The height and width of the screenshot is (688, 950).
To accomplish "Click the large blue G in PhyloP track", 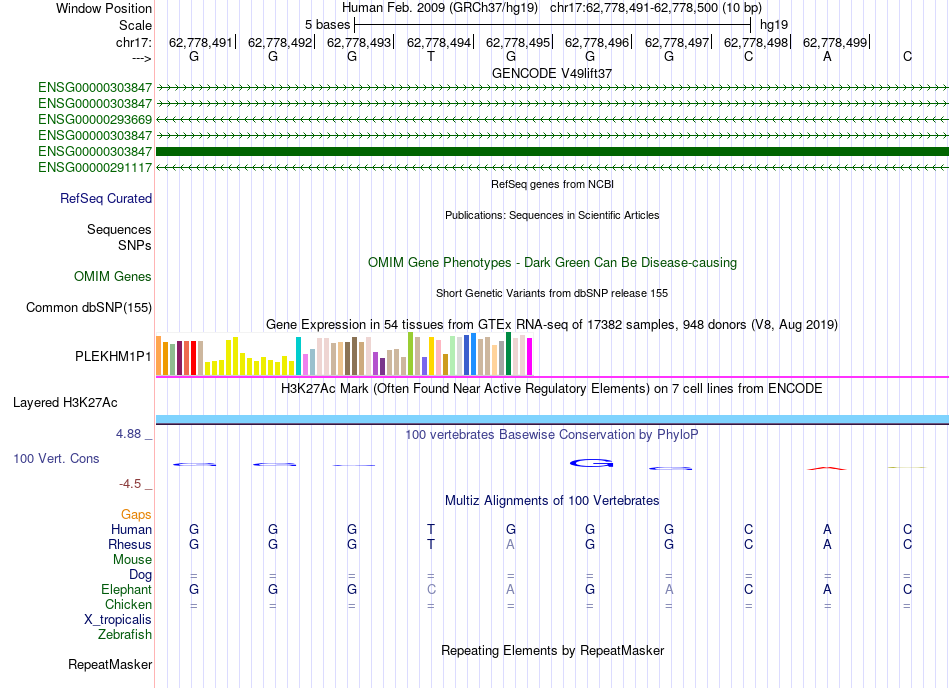I will click(x=591, y=463).
